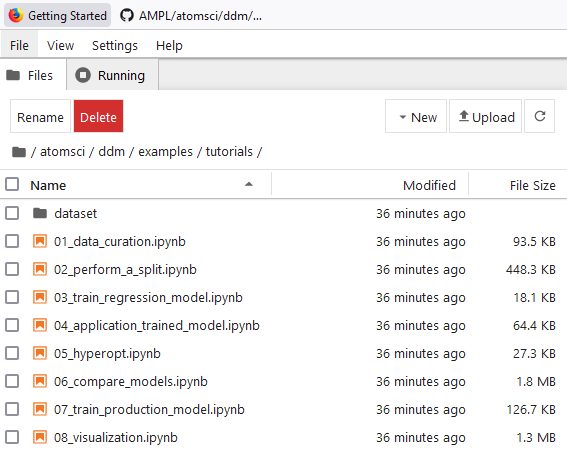Click the dataset folder icon
567x463 pixels.
pyautogui.click(x=40, y=213)
